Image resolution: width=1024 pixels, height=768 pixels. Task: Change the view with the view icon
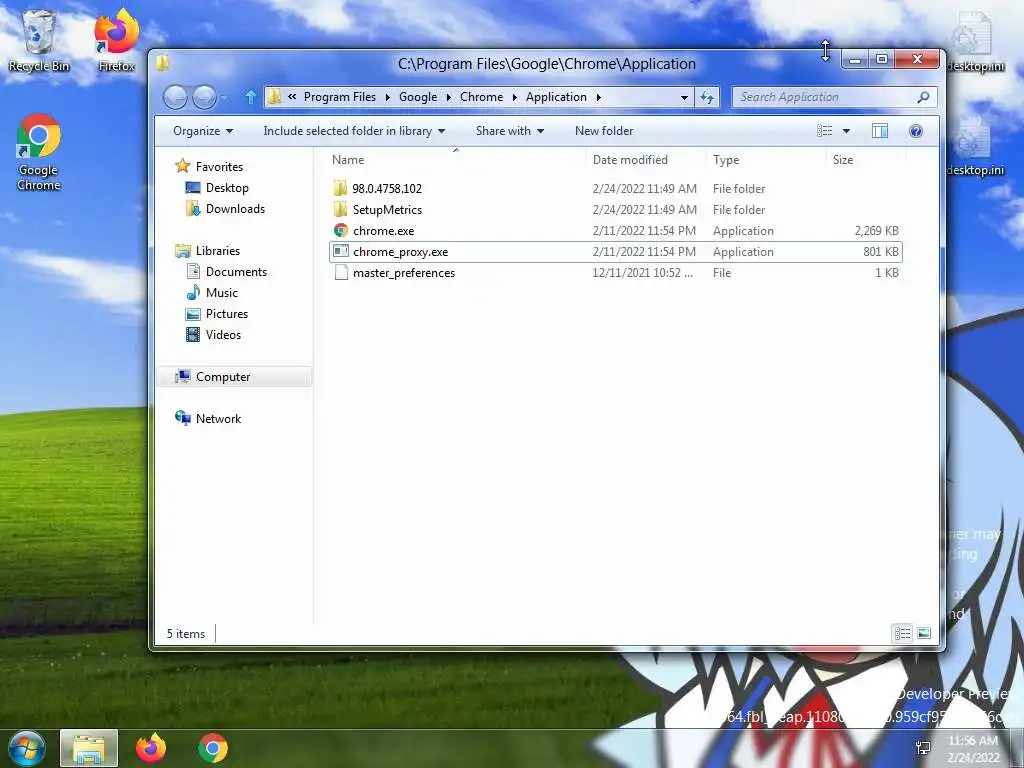[825, 131]
